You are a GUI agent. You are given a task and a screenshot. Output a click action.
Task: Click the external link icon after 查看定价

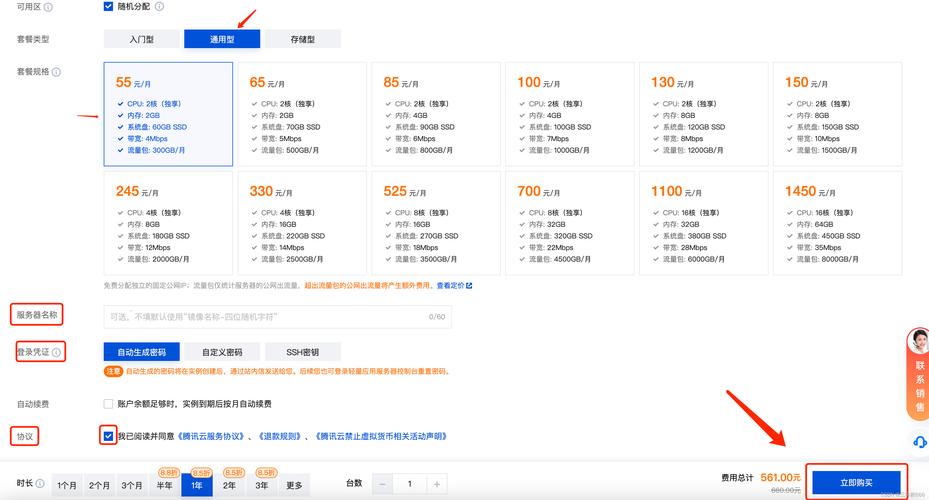click(469, 286)
